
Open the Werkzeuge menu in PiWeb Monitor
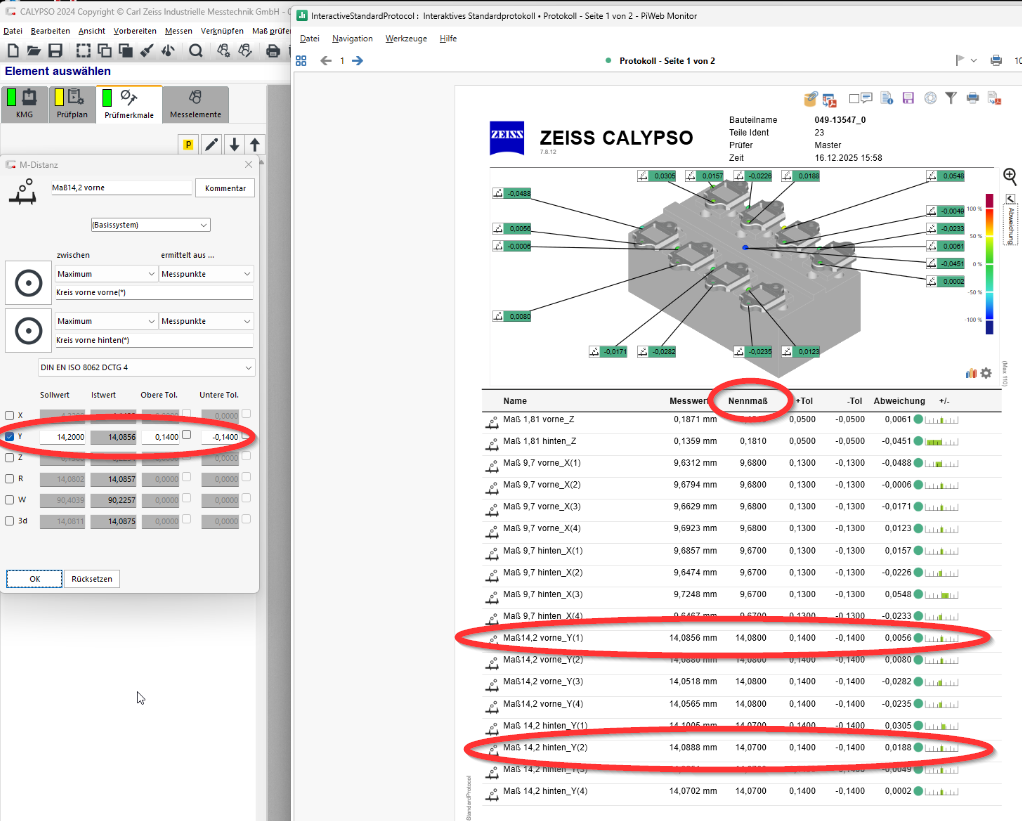[x=405, y=38]
